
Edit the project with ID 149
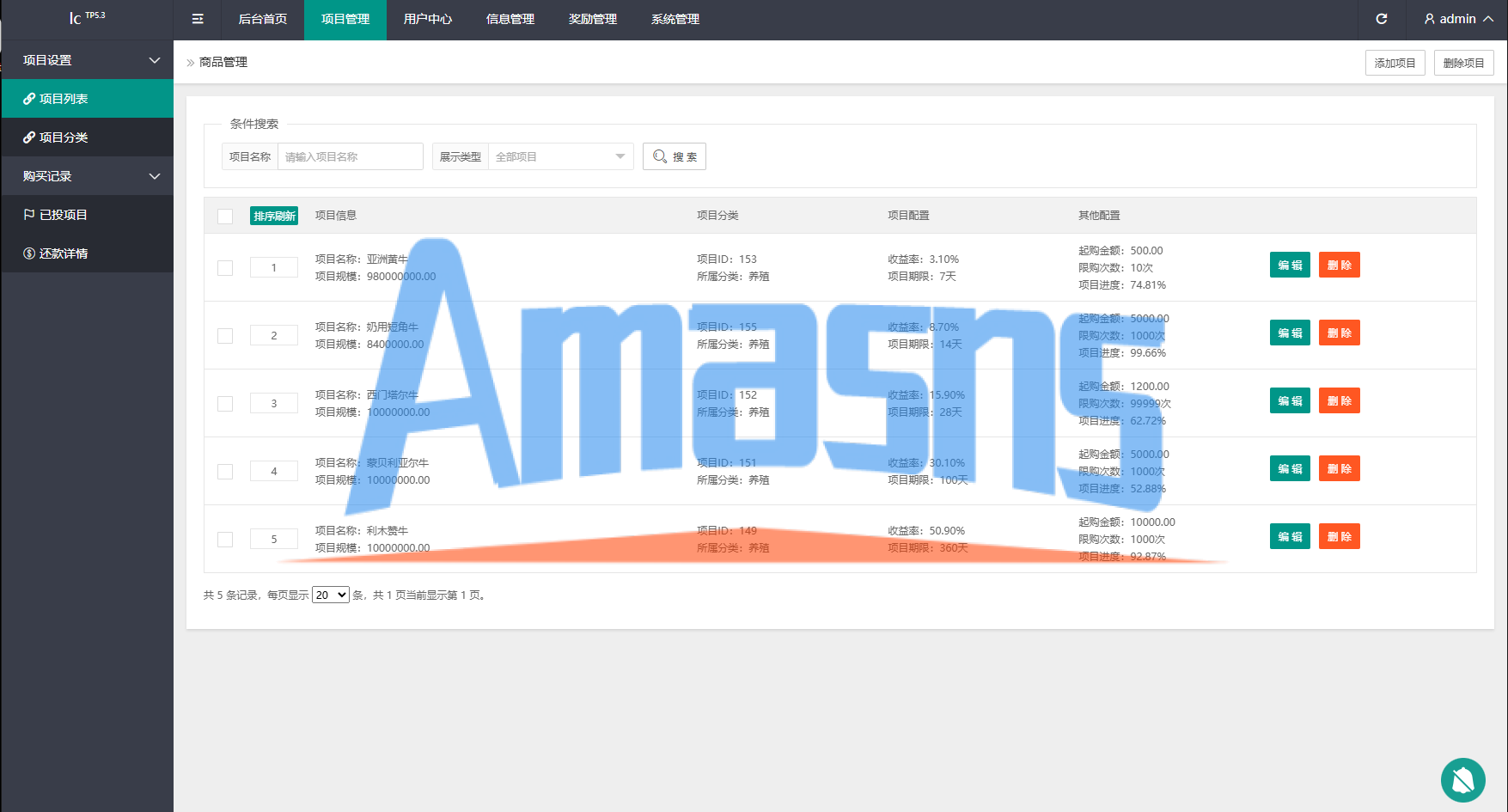(x=1290, y=536)
